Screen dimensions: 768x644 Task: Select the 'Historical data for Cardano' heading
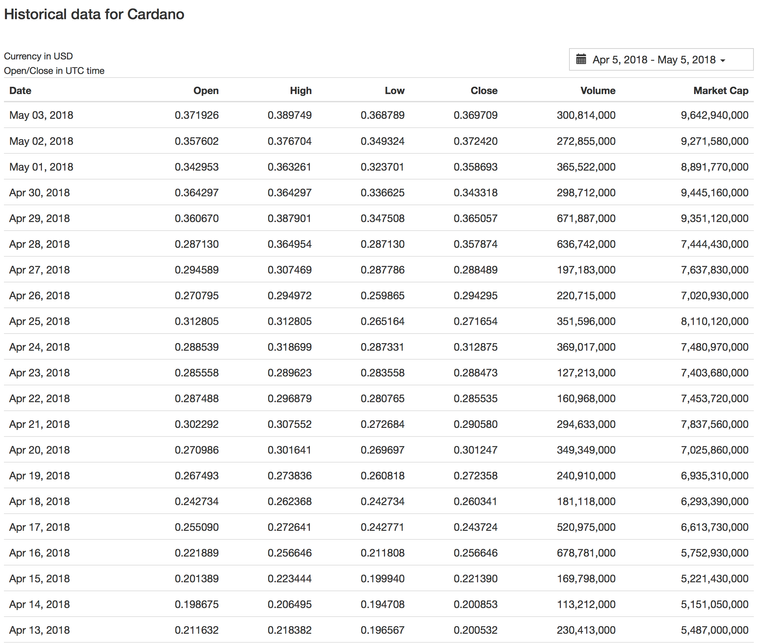[x=94, y=14]
